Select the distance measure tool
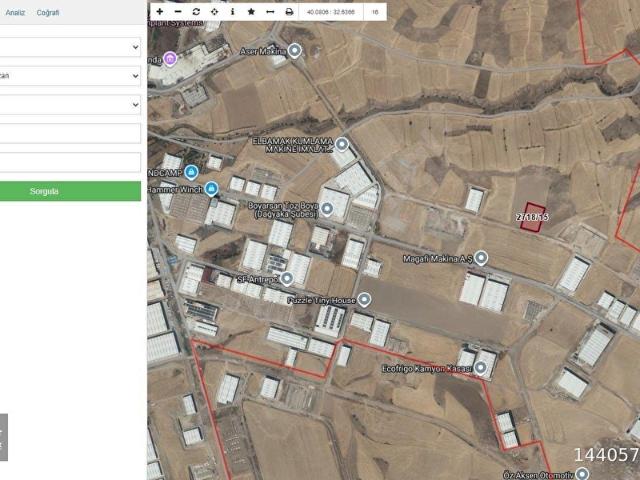Viewport: 640px width, 480px height. click(270, 12)
